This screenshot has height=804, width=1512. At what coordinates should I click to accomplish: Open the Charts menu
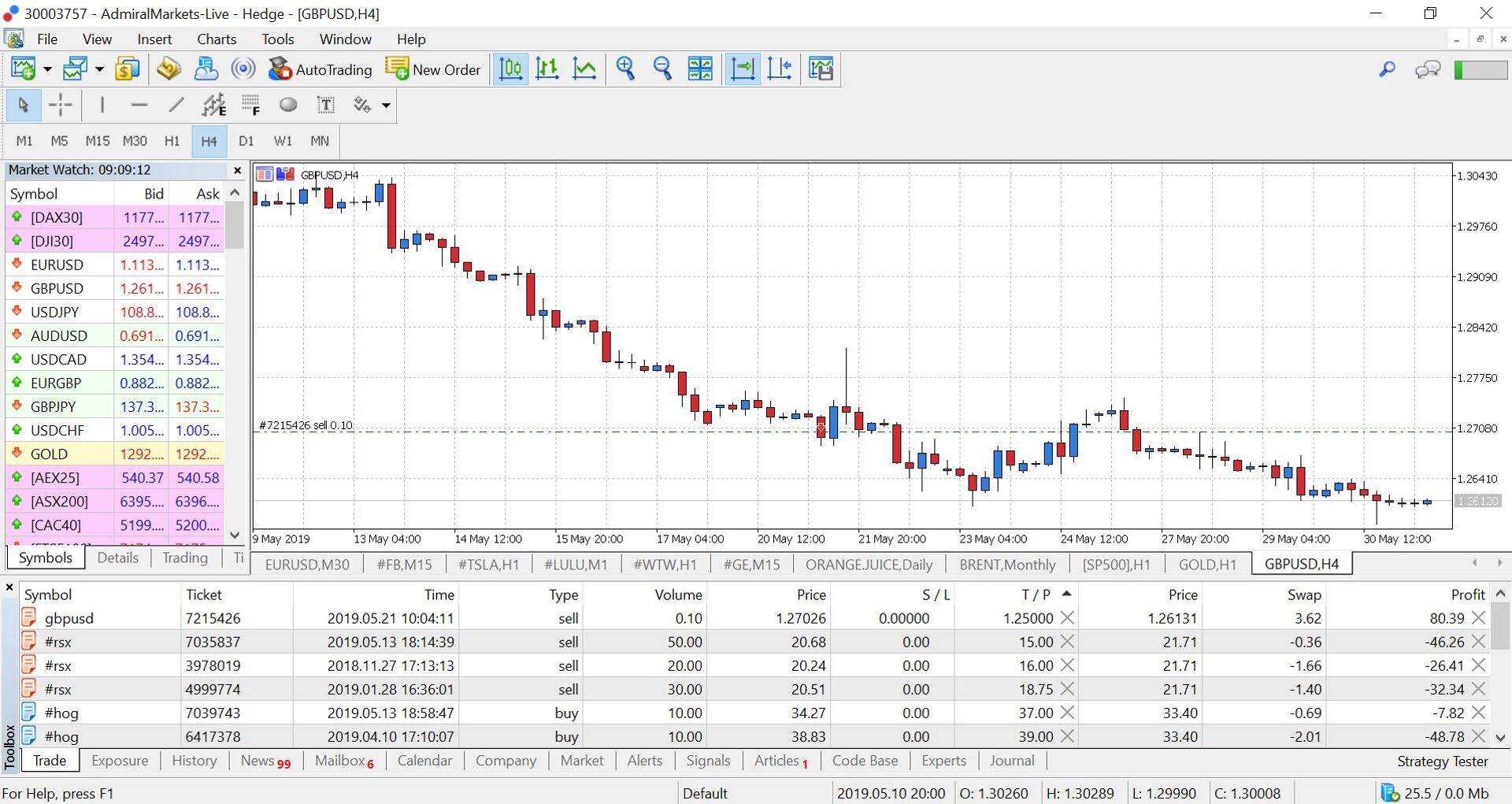(x=217, y=39)
